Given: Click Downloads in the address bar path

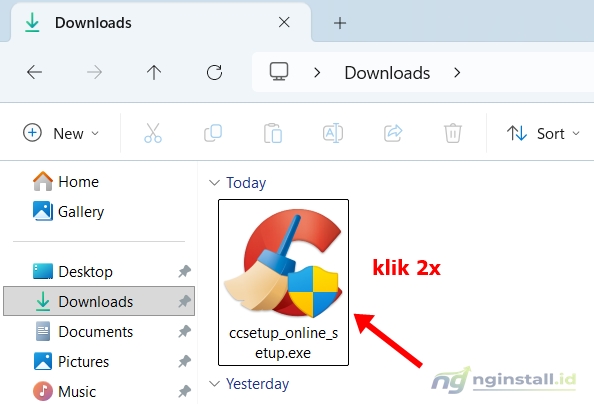Looking at the screenshot, I should click(387, 72).
